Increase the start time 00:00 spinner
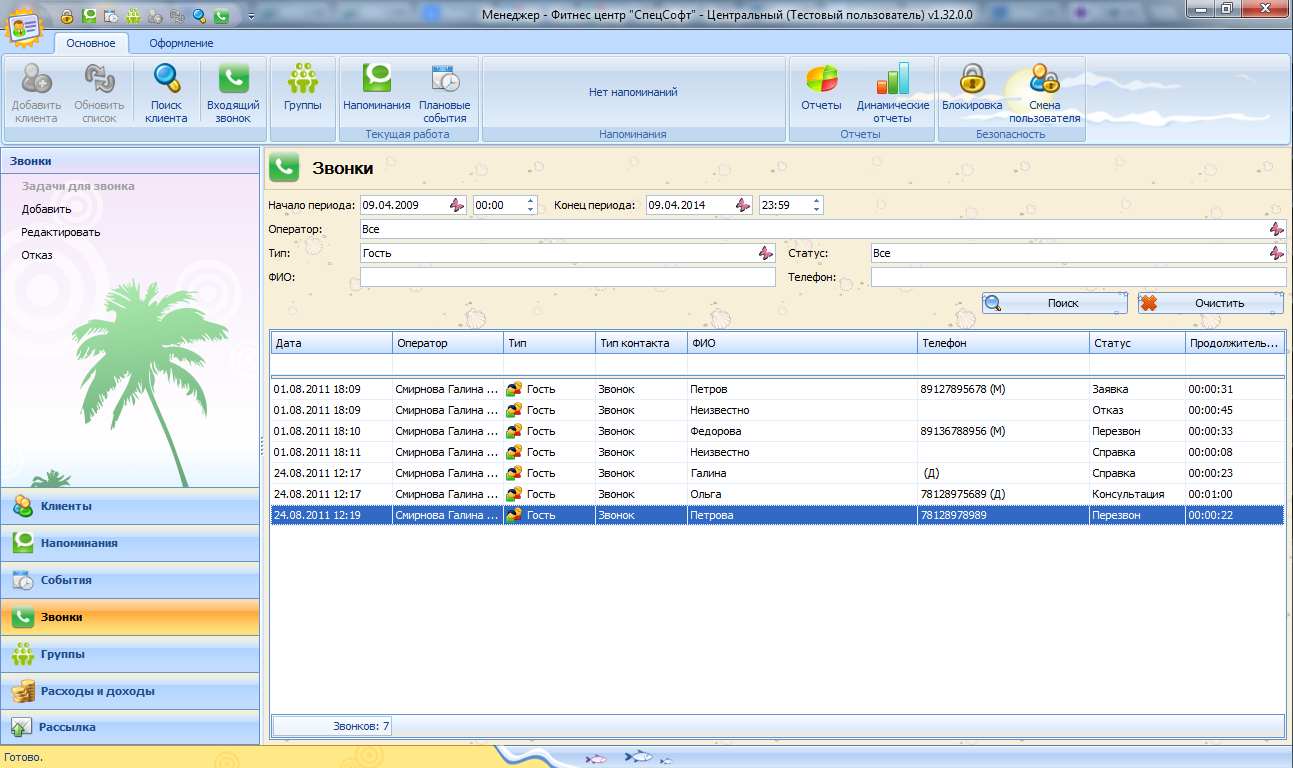Viewport: 1293px width, 768px height. tap(531, 200)
